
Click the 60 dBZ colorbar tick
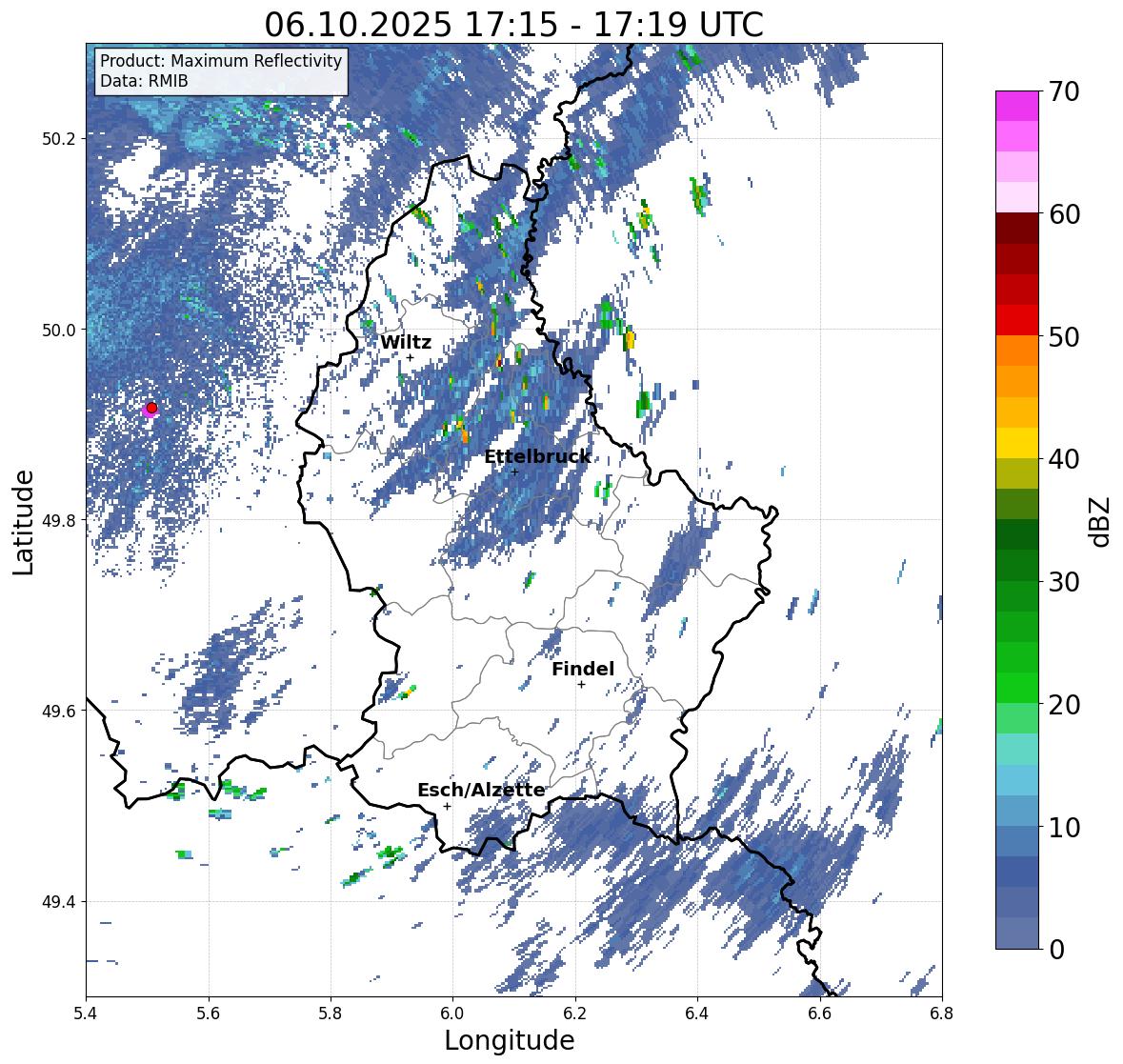click(1063, 214)
